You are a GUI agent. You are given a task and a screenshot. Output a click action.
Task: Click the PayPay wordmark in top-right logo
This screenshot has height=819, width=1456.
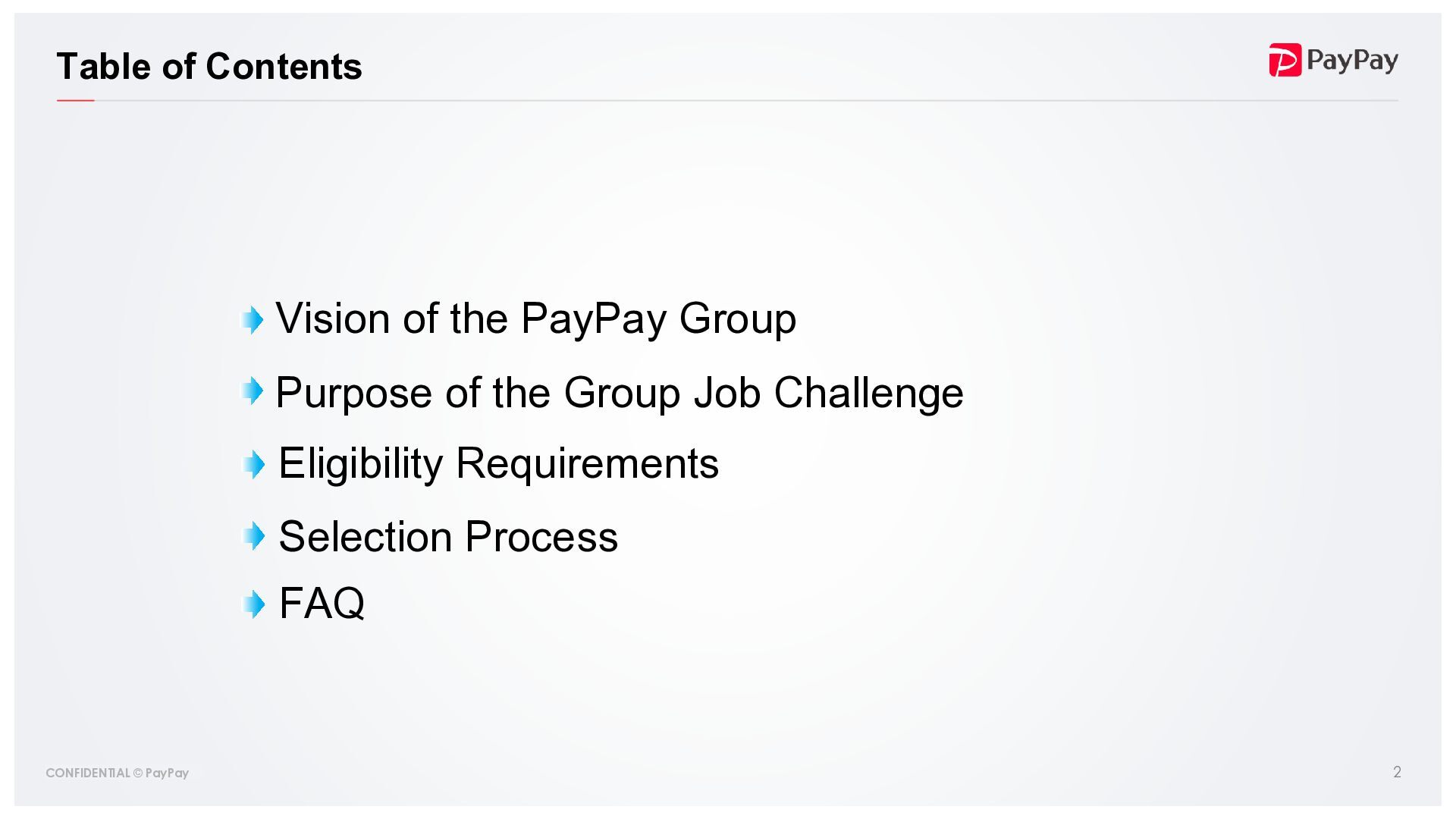pos(1352,60)
